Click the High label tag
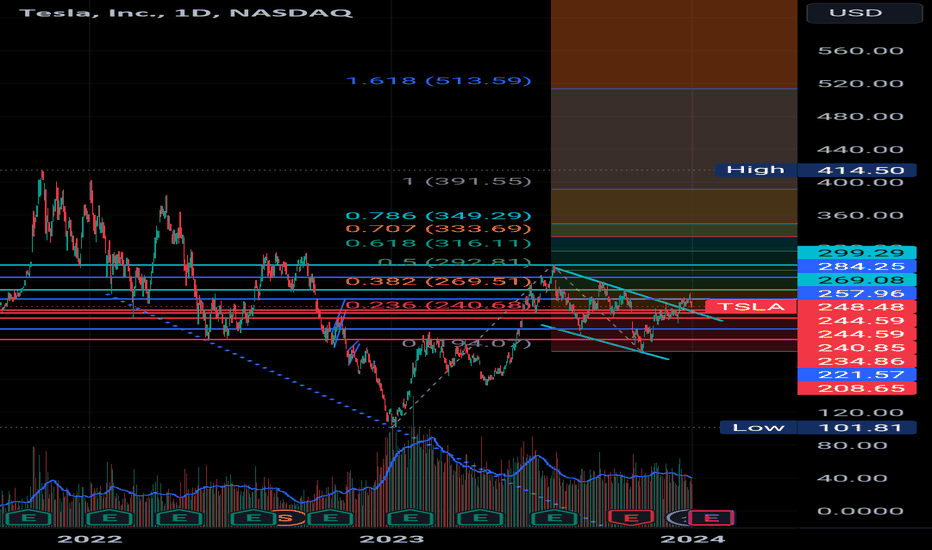 (x=755, y=170)
